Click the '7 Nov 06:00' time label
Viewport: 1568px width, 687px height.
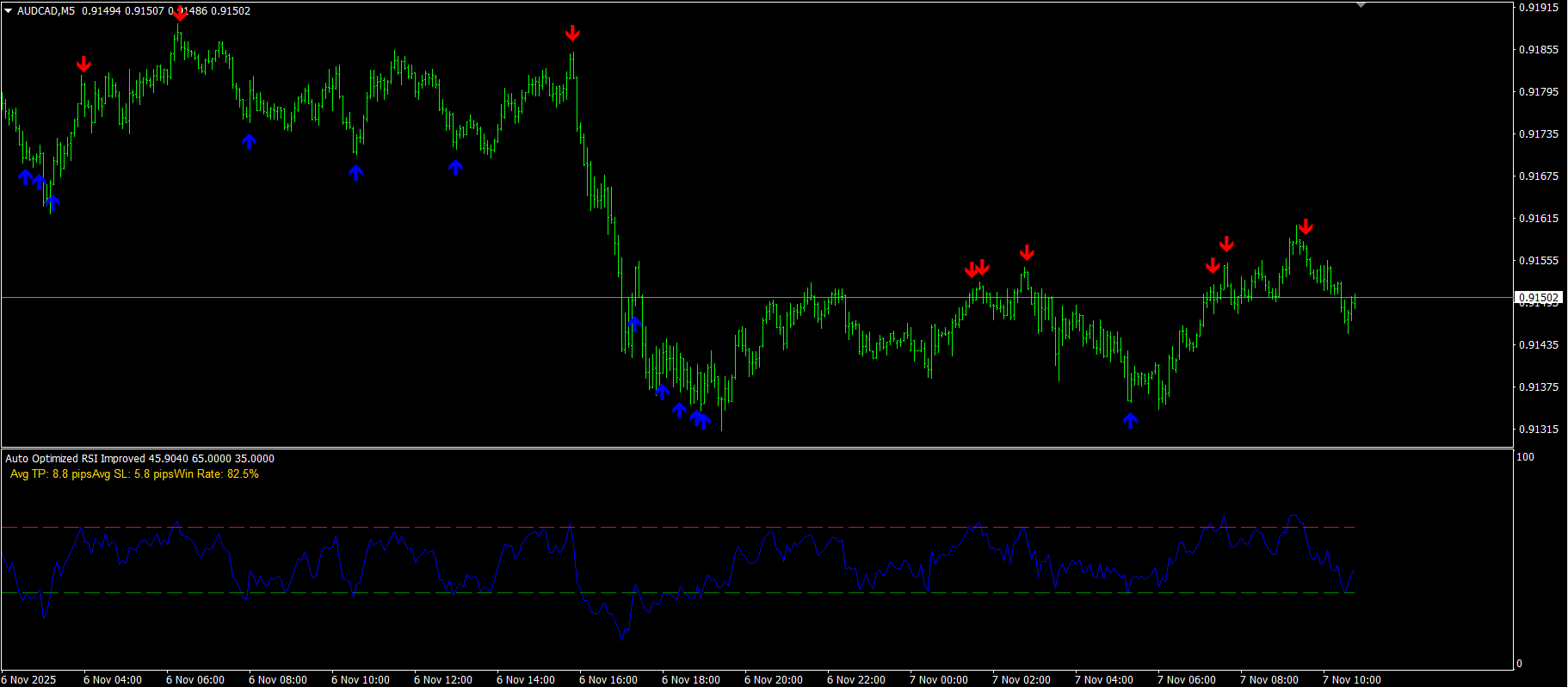1187,680
